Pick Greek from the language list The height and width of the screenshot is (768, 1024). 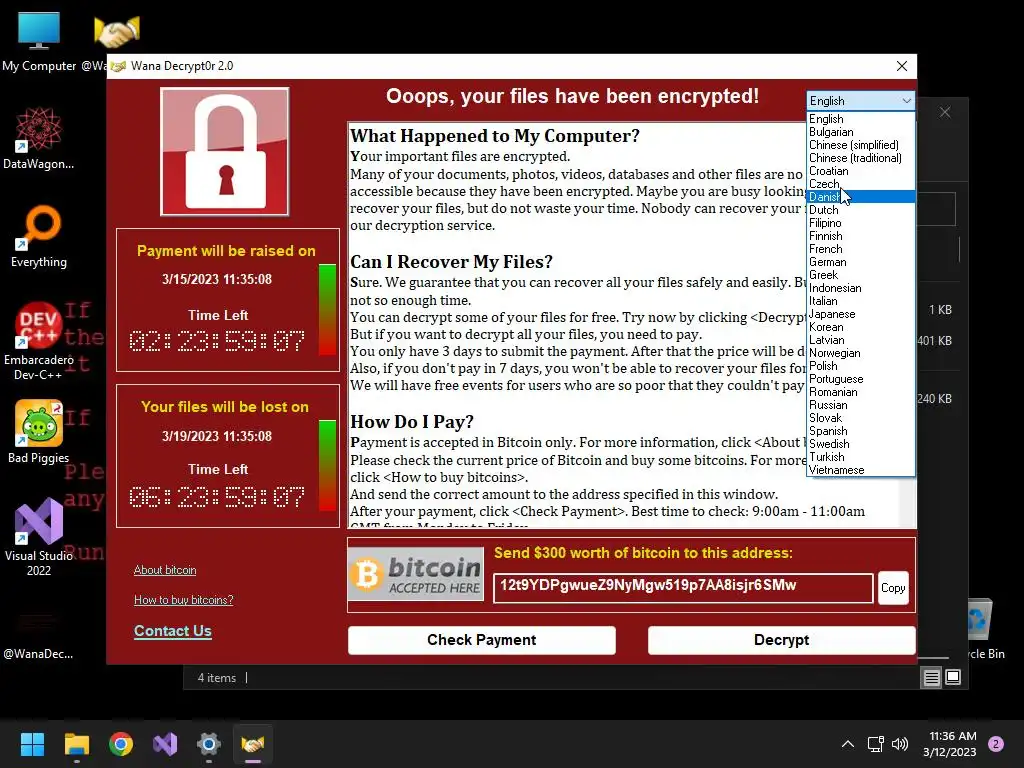pos(861,275)
